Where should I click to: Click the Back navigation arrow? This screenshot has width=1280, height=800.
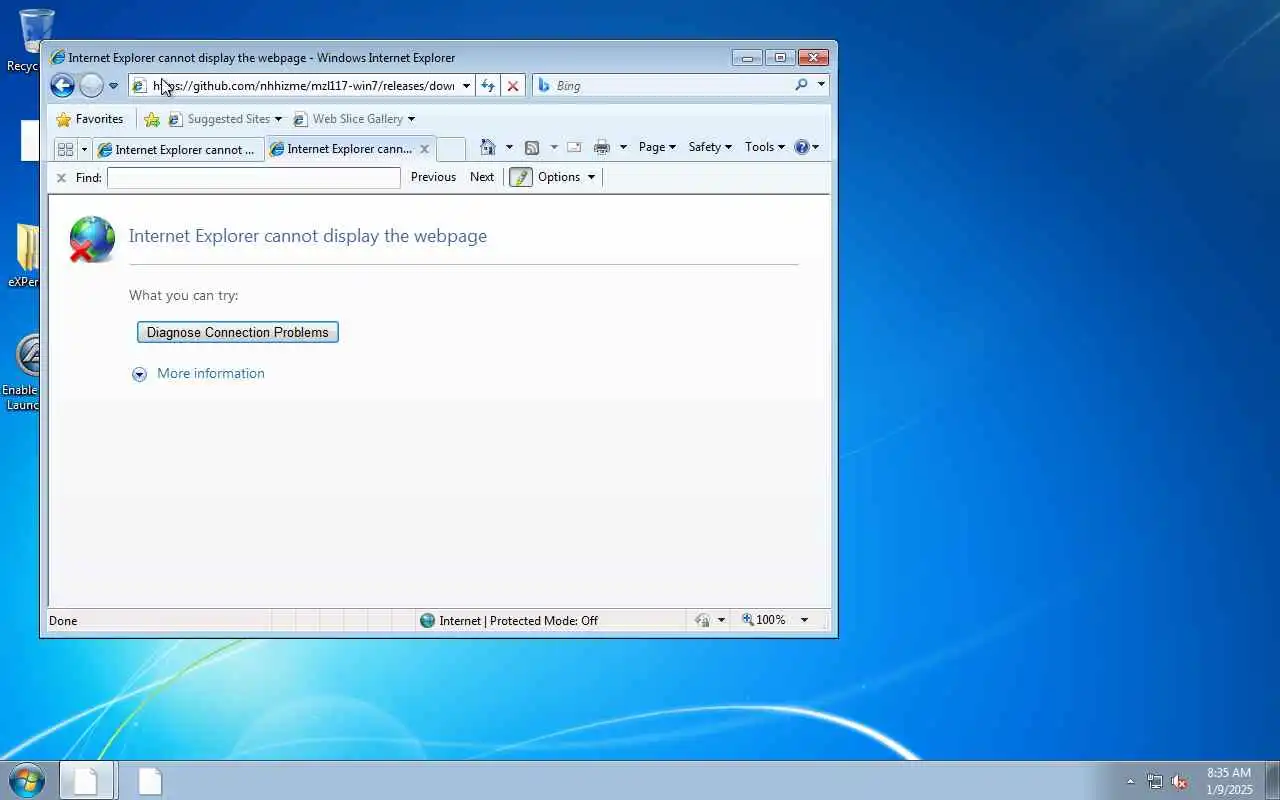(x=62, y=86)
